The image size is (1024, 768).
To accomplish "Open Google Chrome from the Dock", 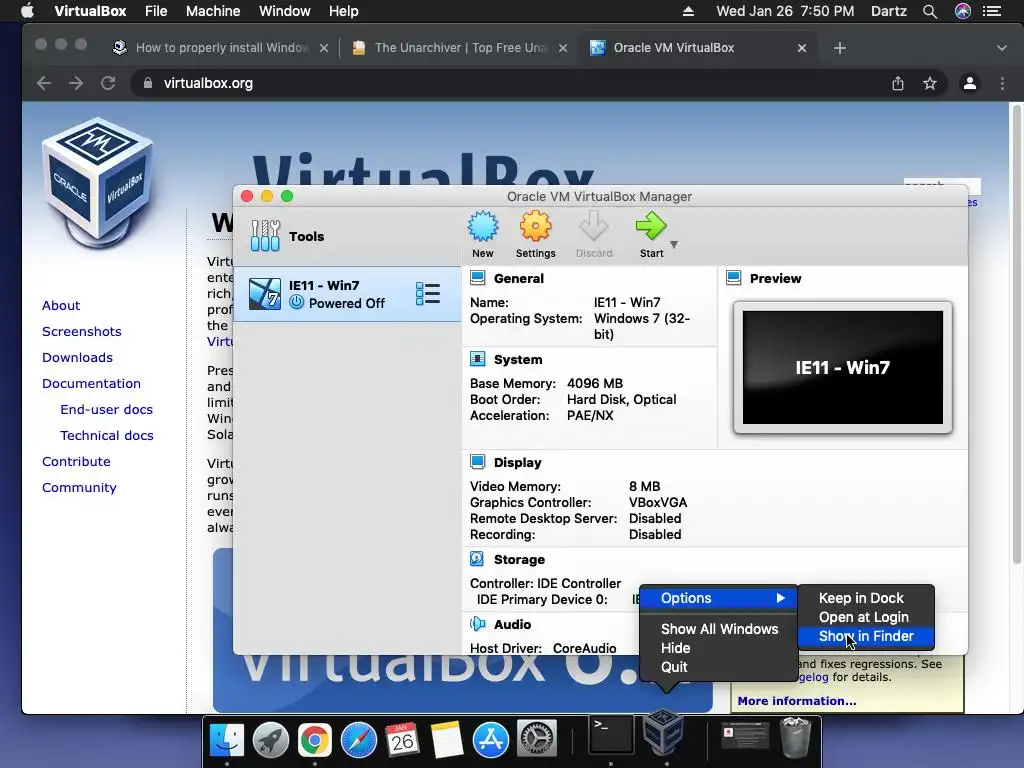I will tap(314, 740).
